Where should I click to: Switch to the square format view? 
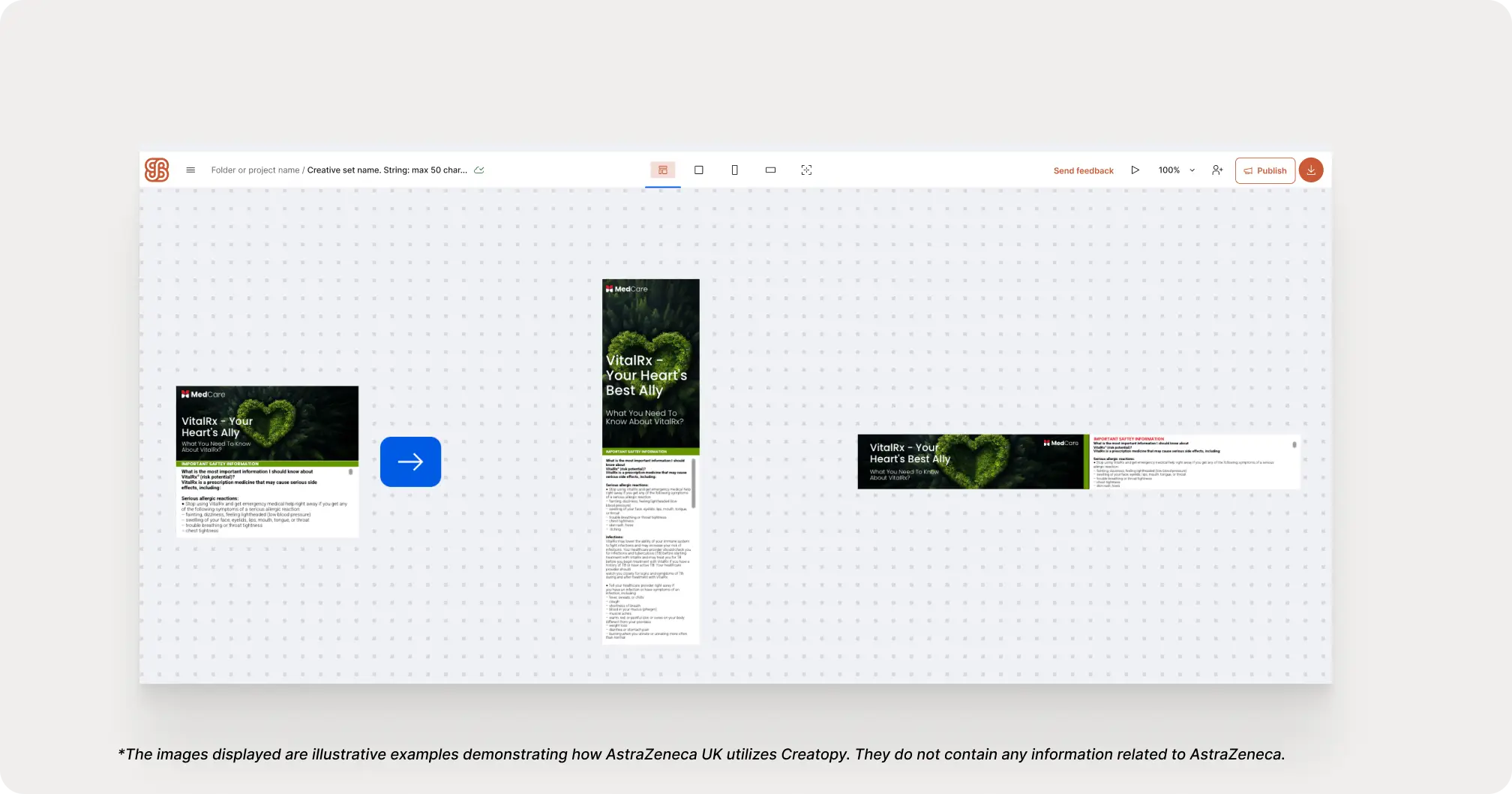coord(699,170)
